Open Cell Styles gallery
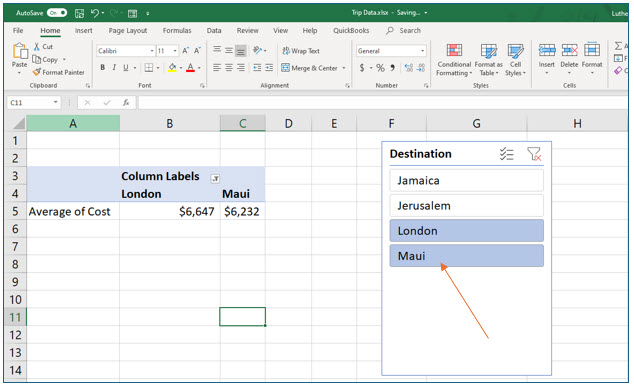 point(516,59)
